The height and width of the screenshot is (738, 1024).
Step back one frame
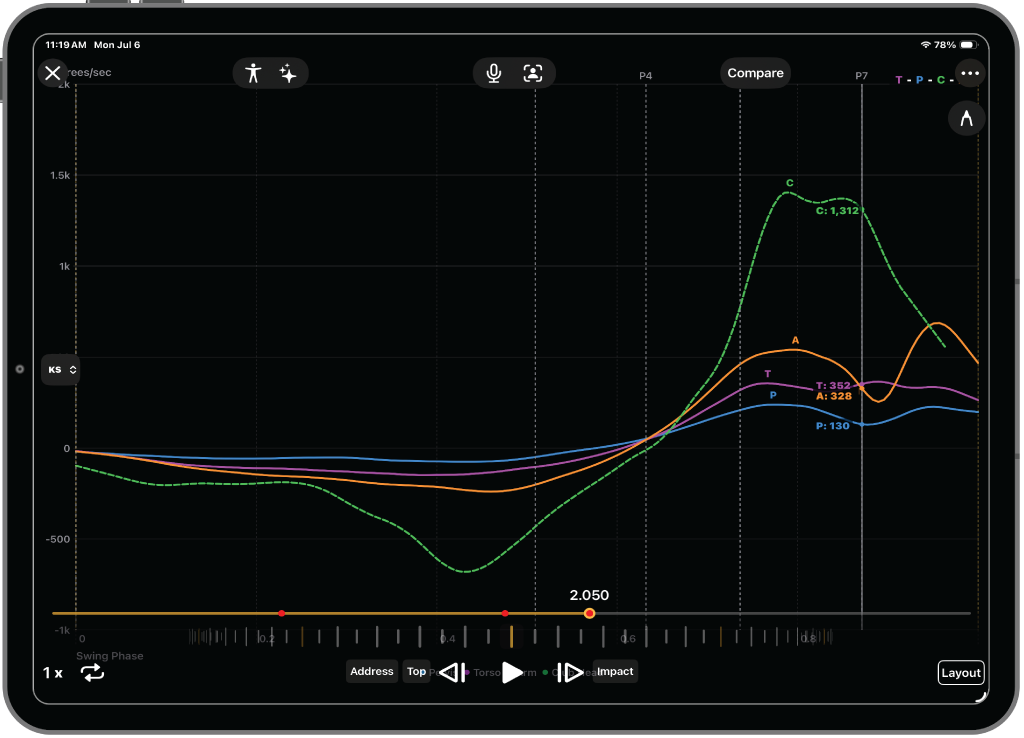coord(453,673)
